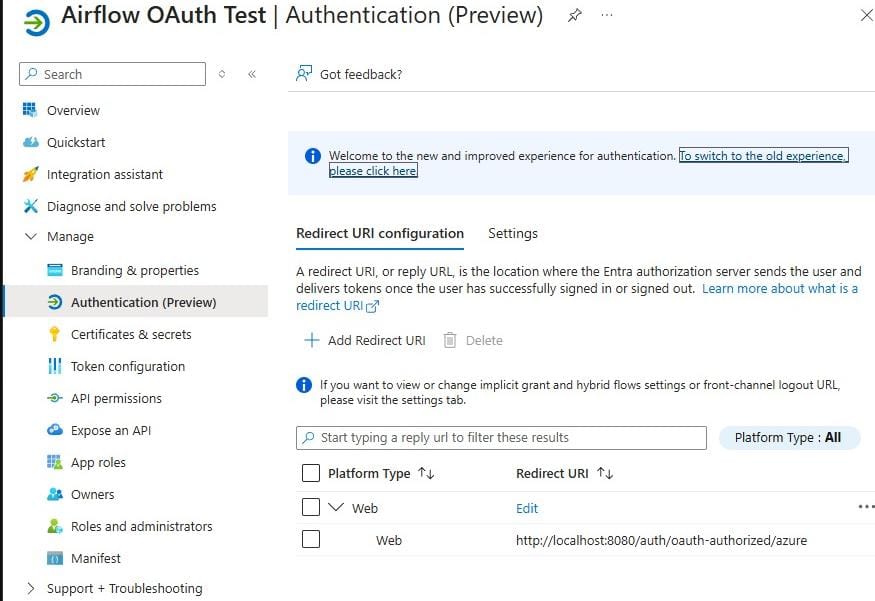Open the Platform Type : All filter dropdown

[x=789, y=437]
